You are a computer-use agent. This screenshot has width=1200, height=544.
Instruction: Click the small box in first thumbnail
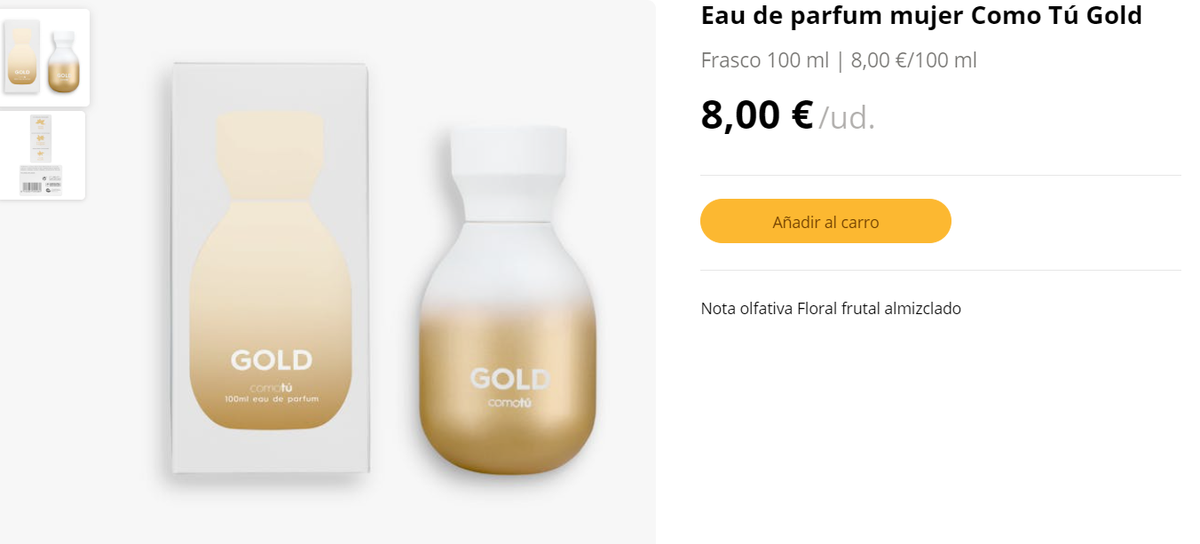point(22,56)
